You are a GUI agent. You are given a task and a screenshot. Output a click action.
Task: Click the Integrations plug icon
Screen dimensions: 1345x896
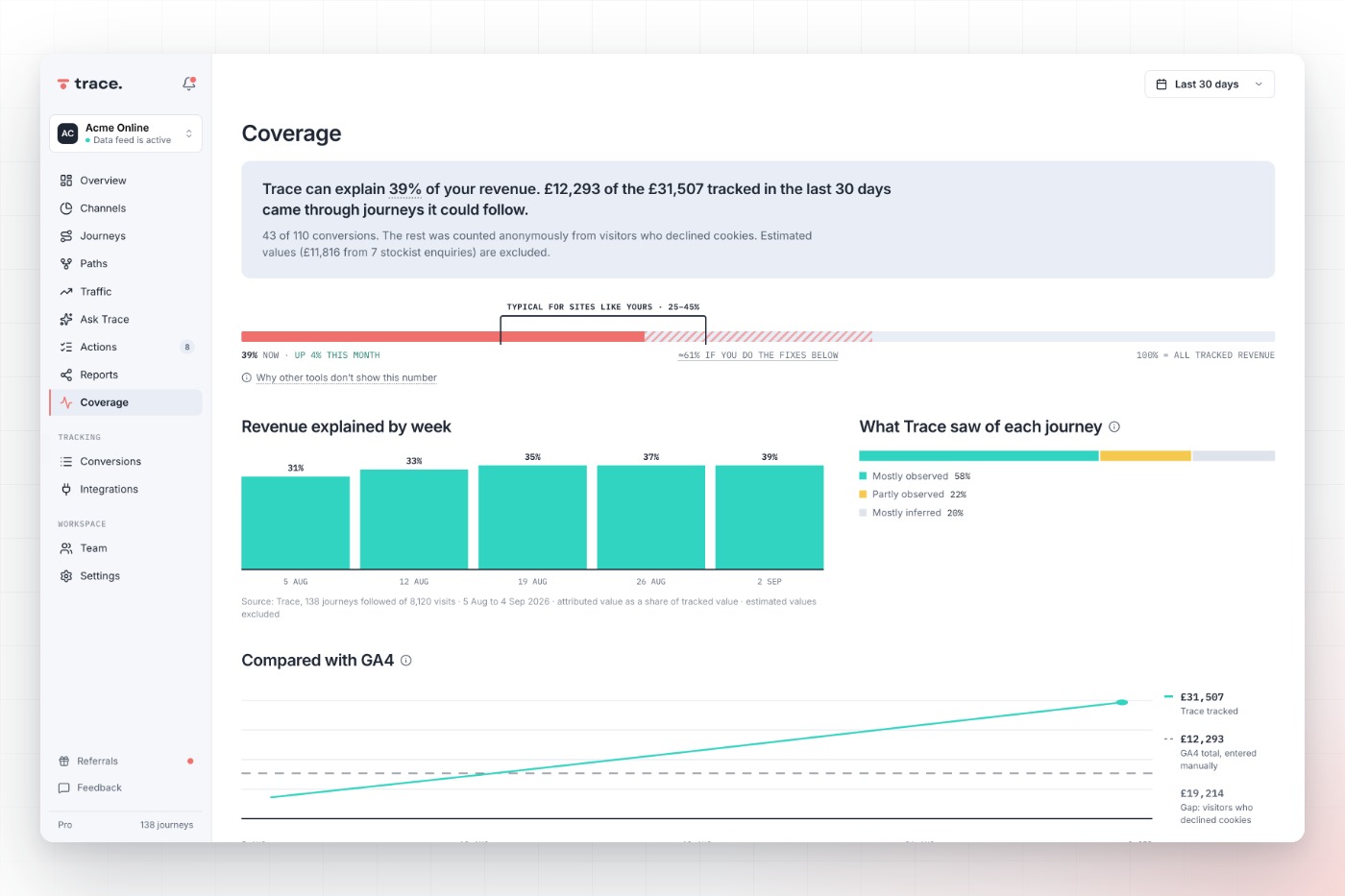(x=66, y=490)
